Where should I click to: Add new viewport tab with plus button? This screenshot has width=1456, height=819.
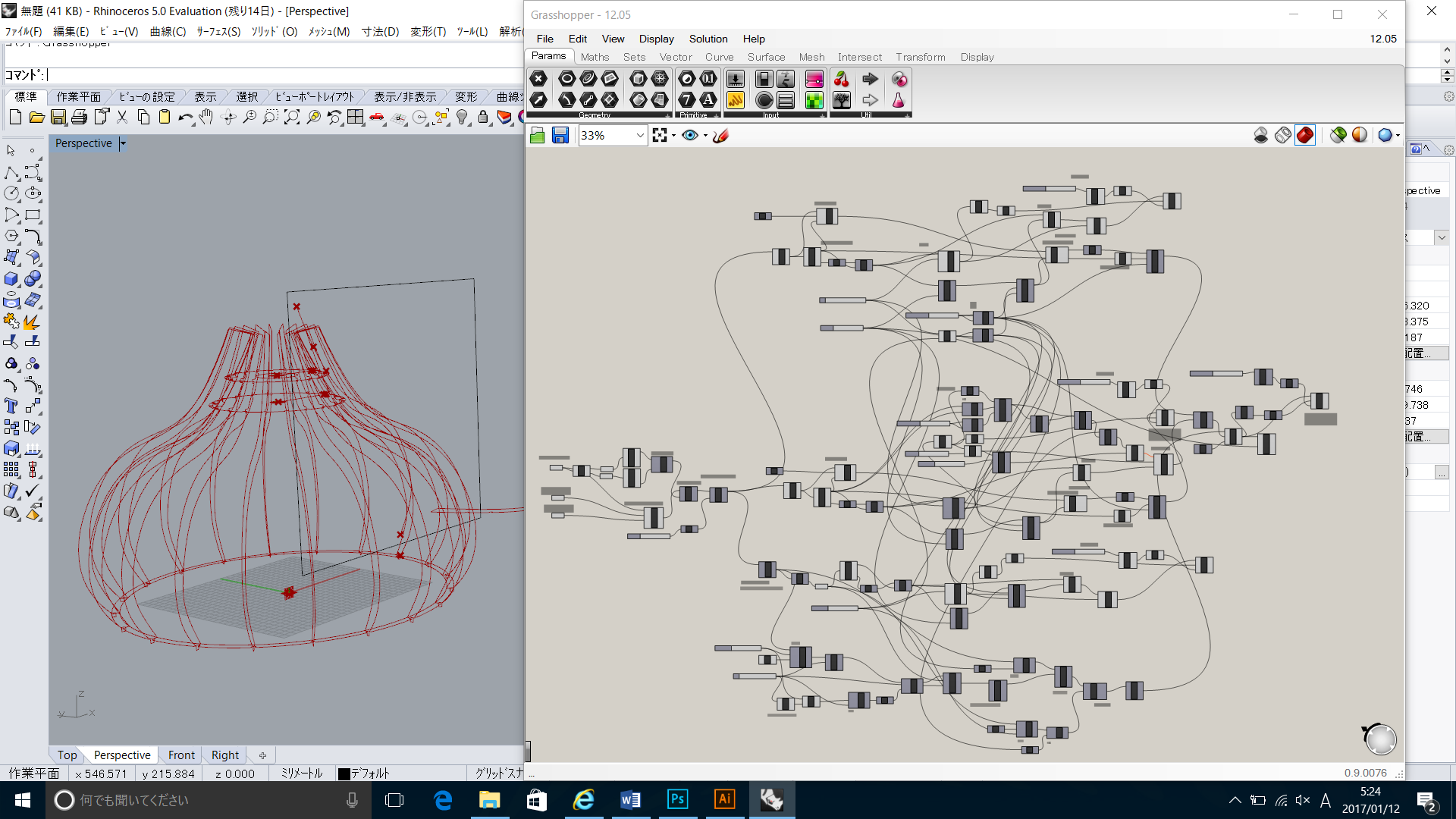pyautogui.click(x=262, y=755)
